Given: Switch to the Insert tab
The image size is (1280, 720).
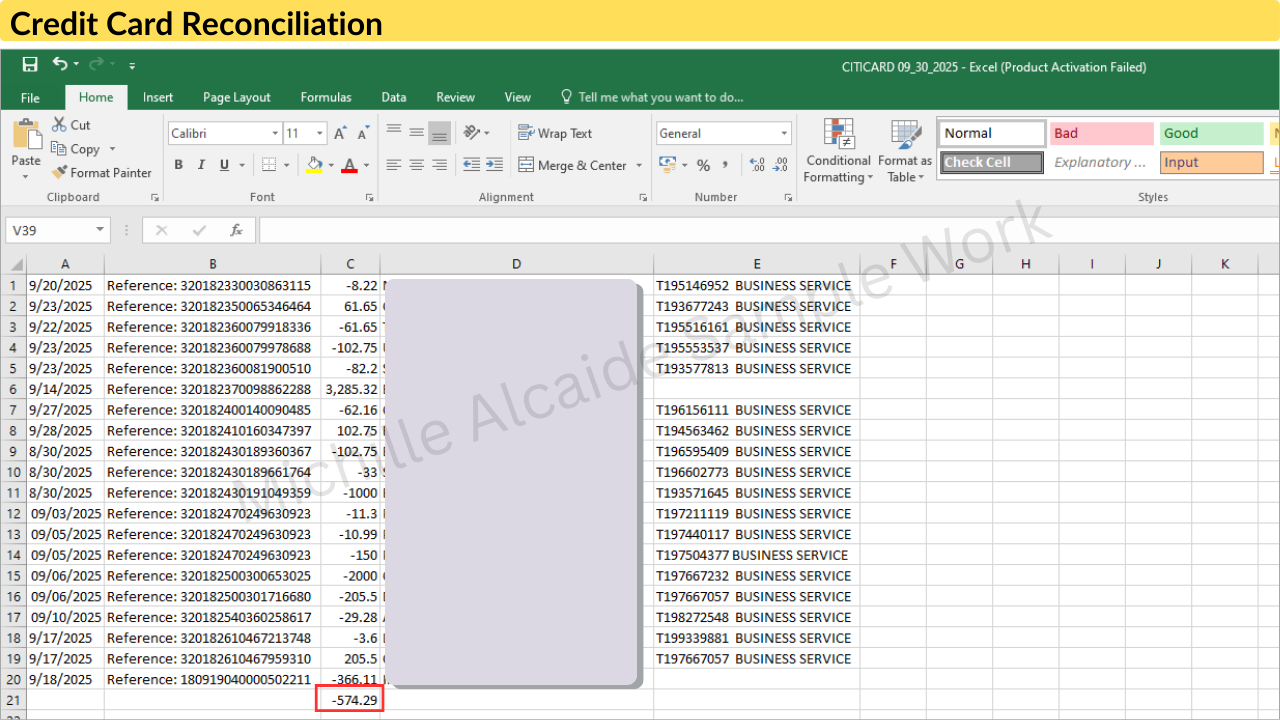Looking at the screenshot, I should click(158, 97).
